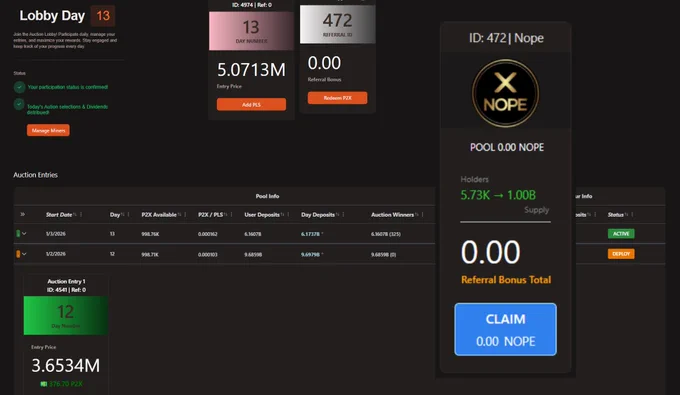This screenshot has width=680, height=395.
Task: Click the orange Lobby Day 13 badge
Action: click(x=103, y=16)
